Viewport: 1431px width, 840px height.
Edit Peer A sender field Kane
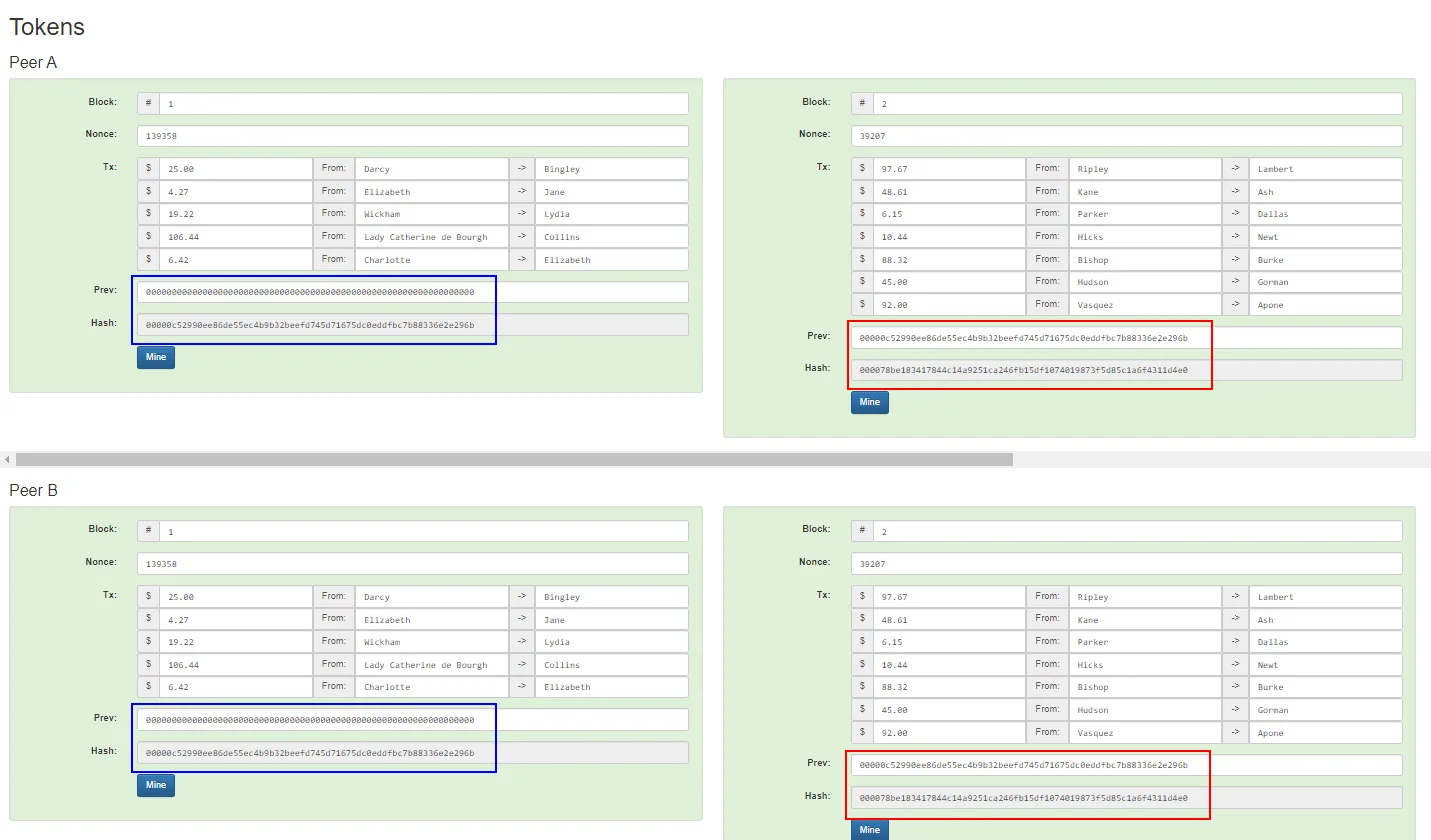(1146, 192)
